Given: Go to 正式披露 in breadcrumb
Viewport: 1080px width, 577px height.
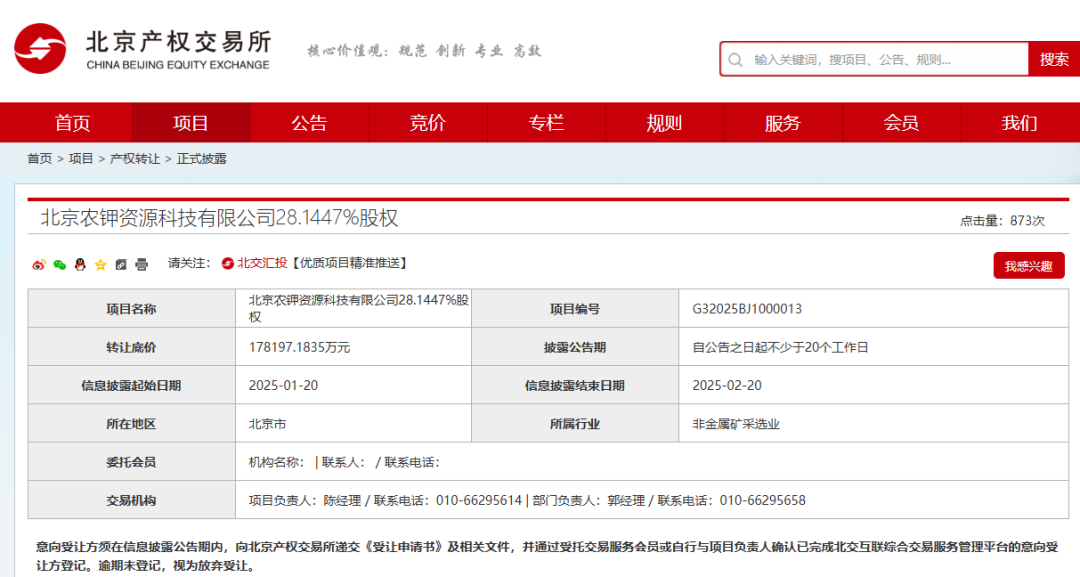Looking at the screenshot, I should pos(202,159).
